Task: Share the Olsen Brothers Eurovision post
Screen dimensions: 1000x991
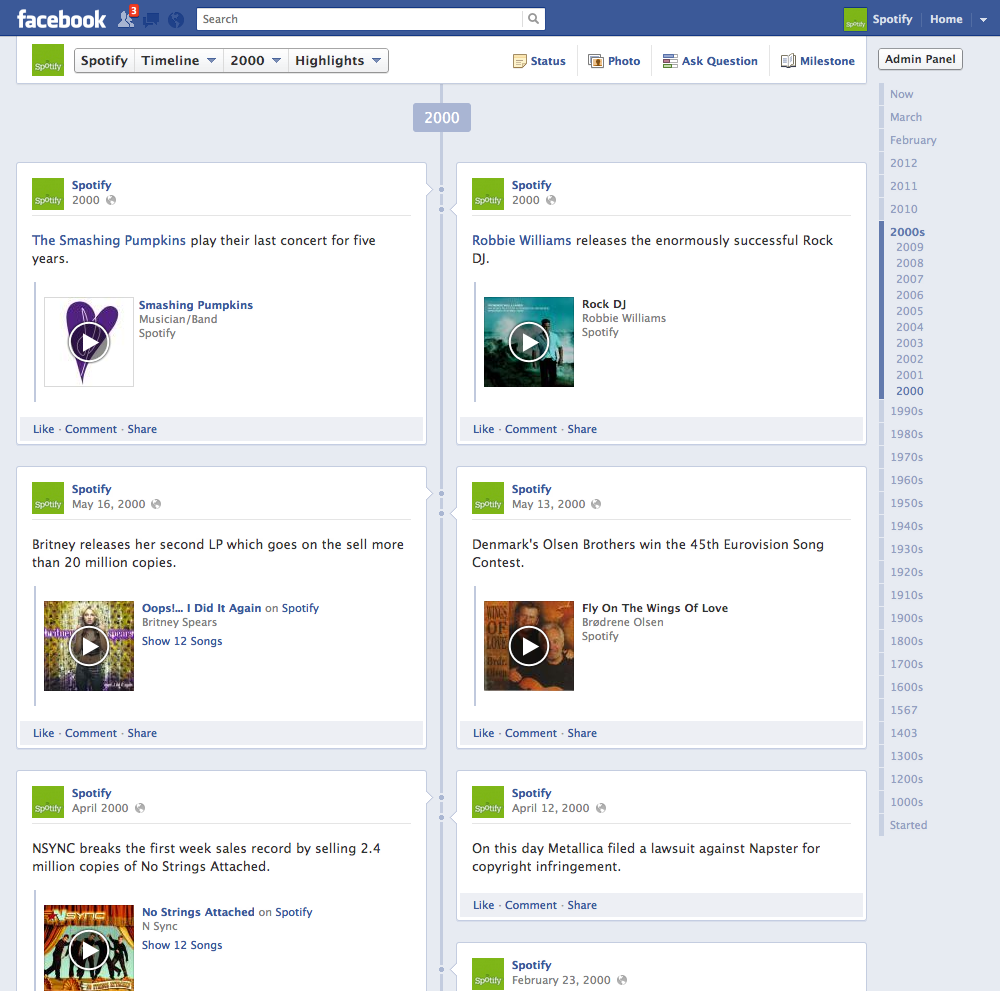Action: click(x=582, y=733)
